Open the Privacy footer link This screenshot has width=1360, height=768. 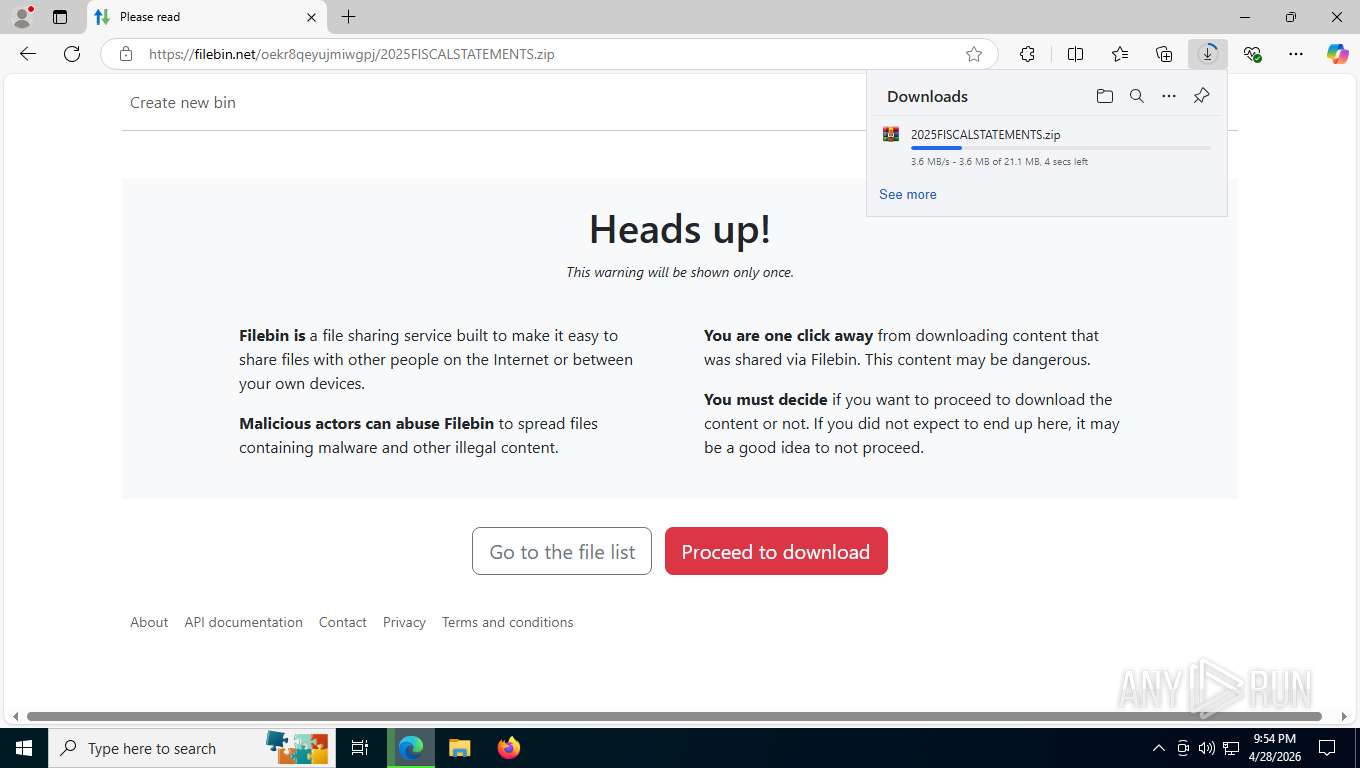pyautogui.click(x=404, y=622)
